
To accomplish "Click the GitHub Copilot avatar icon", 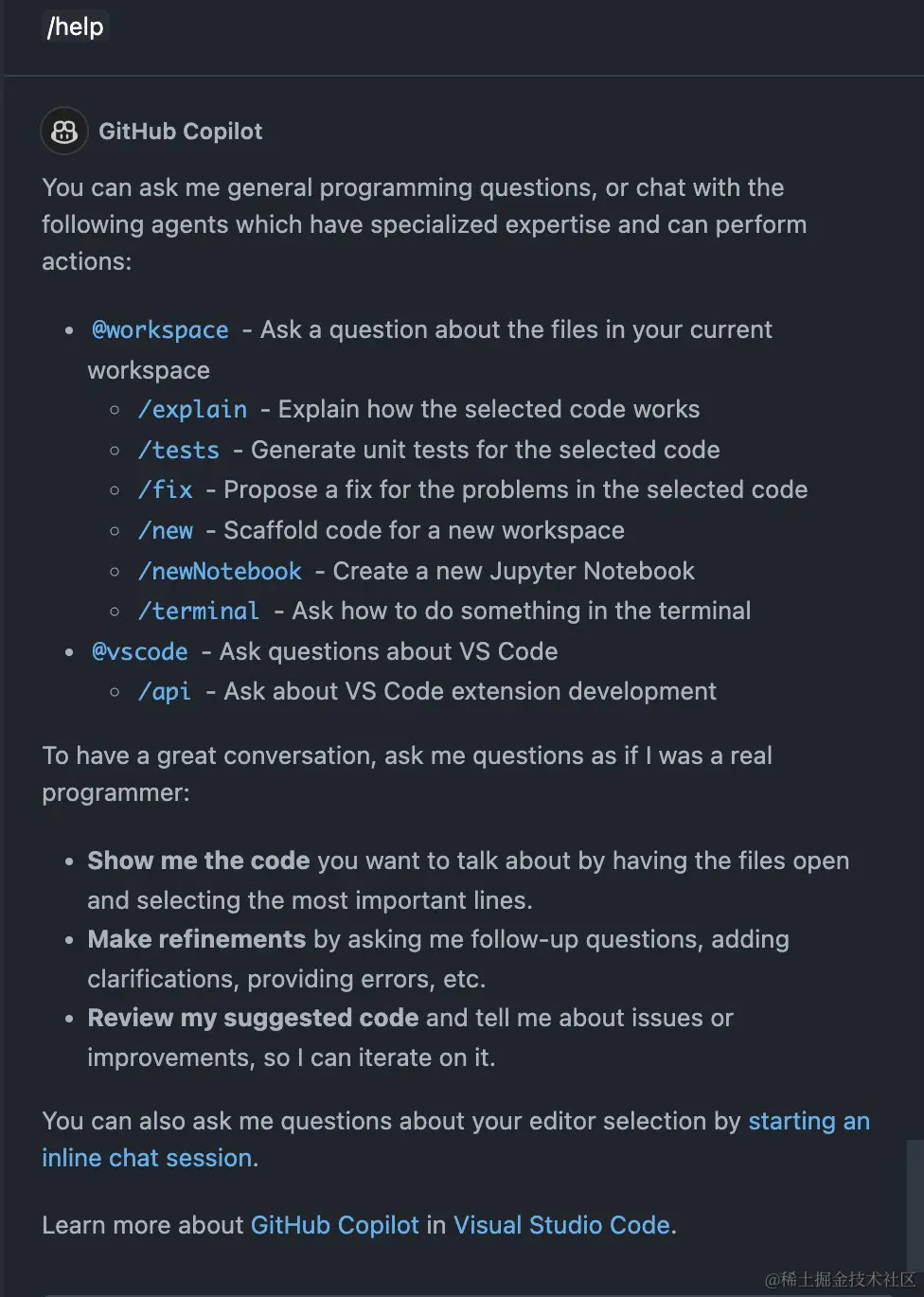I will [x=64, y=132].
